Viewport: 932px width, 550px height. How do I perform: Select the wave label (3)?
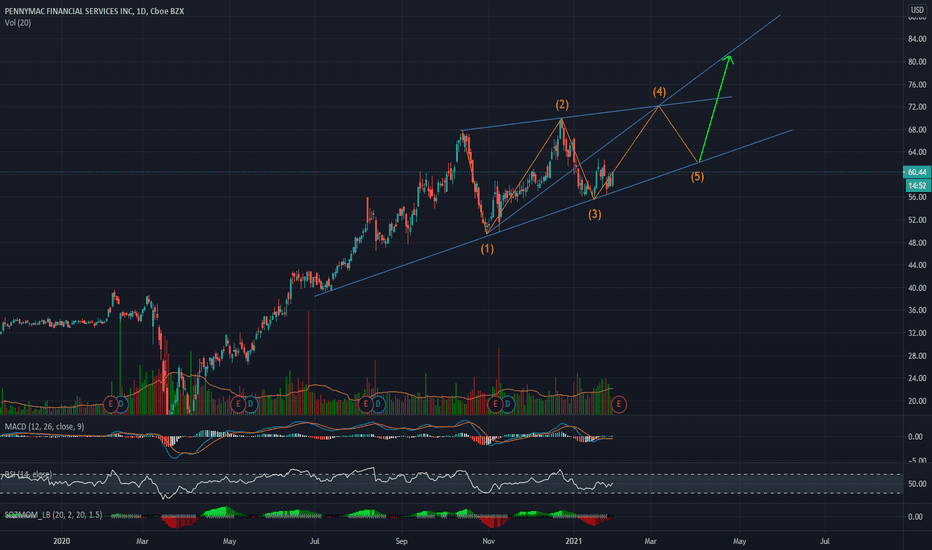pos(595,214)
